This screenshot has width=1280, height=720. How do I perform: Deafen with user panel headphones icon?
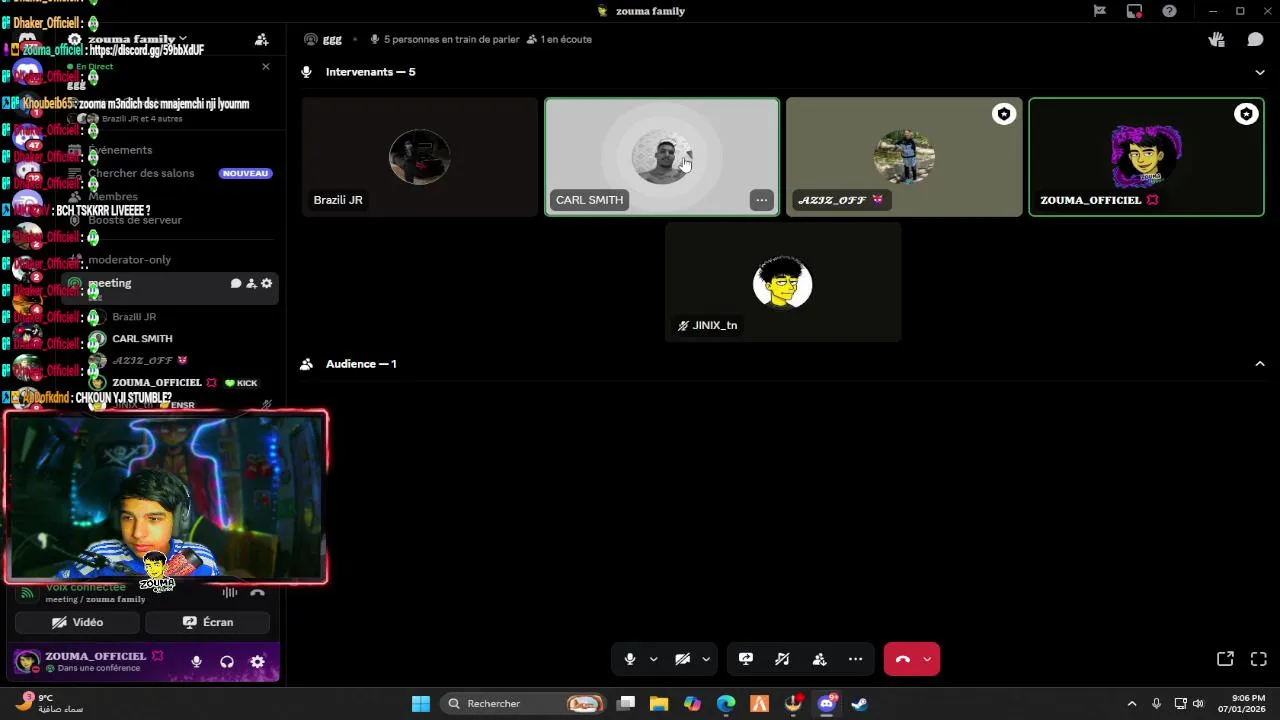click(x=227, y=661)
